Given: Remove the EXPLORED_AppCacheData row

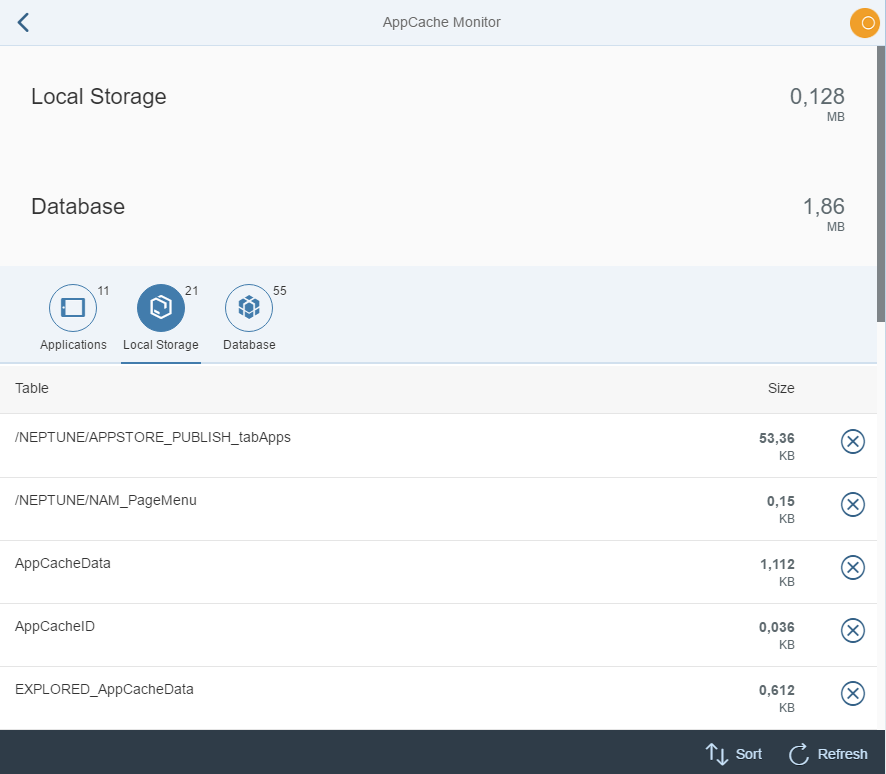Looking at the screenshot, I should point(852,693).
